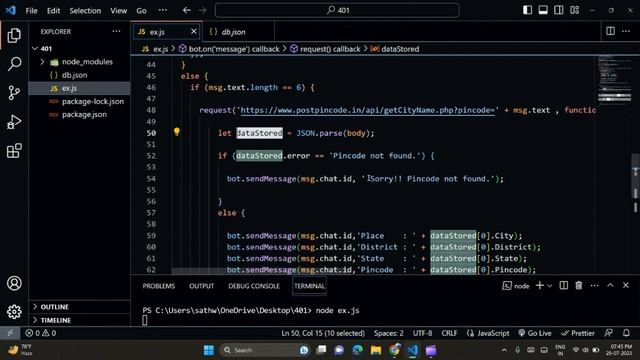The width and height of the screenshot is (640, 360).
Task: Add a new terminal with plus icon
Action: pos(540,285)
